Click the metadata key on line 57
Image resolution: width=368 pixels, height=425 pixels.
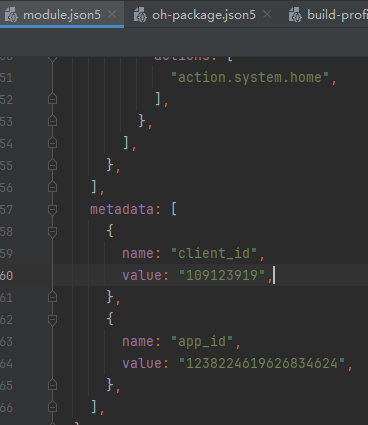coord(122,209)
